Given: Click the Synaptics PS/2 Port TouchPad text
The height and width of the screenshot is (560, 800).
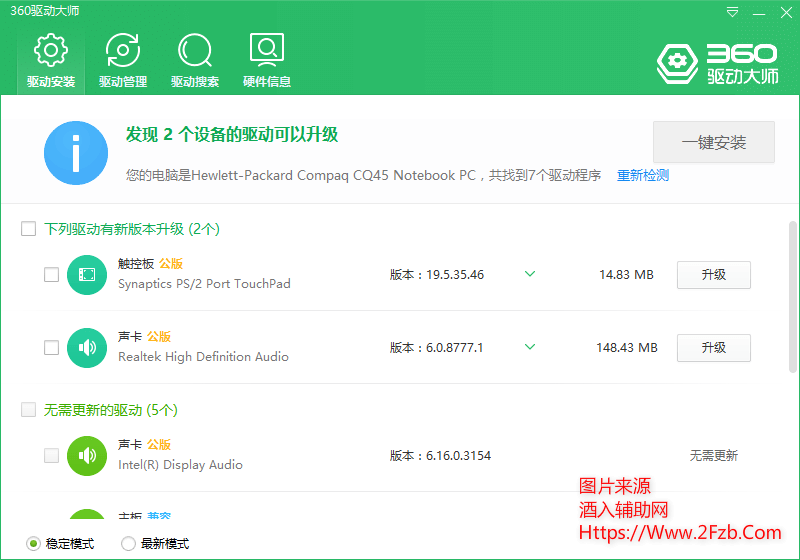Looking at the screenshot, I should pos(204,284).
